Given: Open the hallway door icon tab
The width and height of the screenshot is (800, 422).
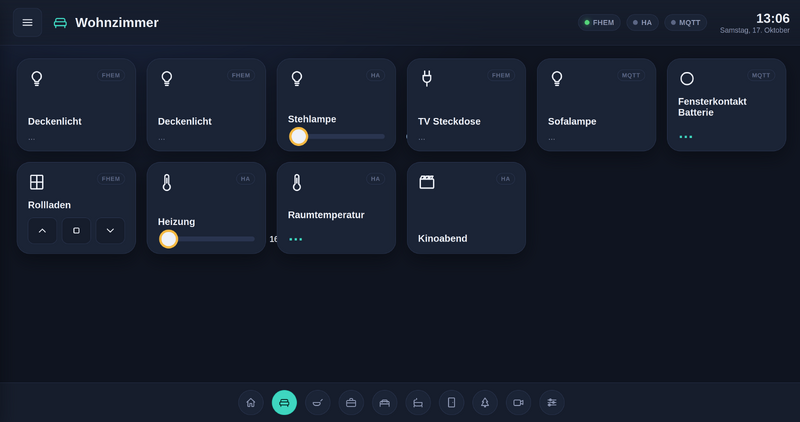Looking at the screenshot, I should pos(452,403).
